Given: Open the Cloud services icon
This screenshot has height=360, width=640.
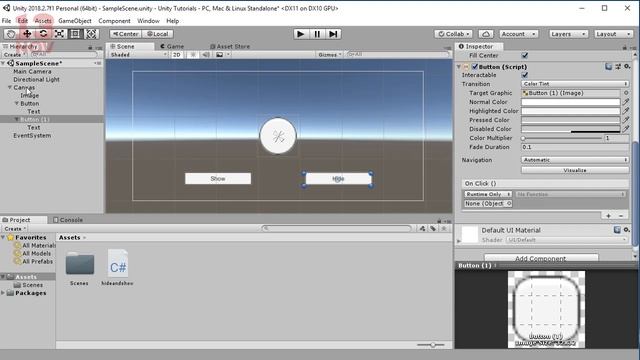Looking at the screenshot, I should (x=486, y=34).
